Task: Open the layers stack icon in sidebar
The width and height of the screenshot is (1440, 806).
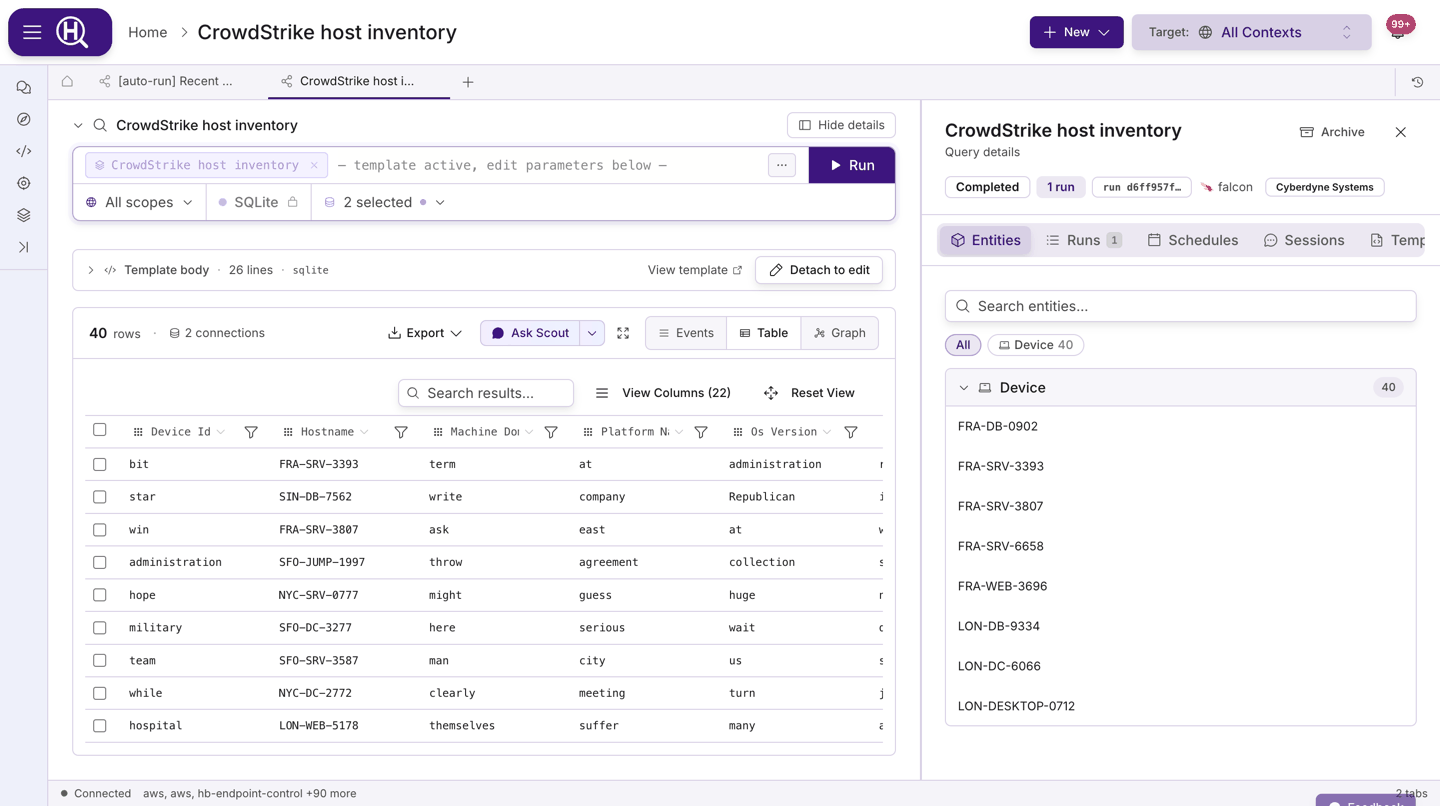Action: (x=24, y=216)
